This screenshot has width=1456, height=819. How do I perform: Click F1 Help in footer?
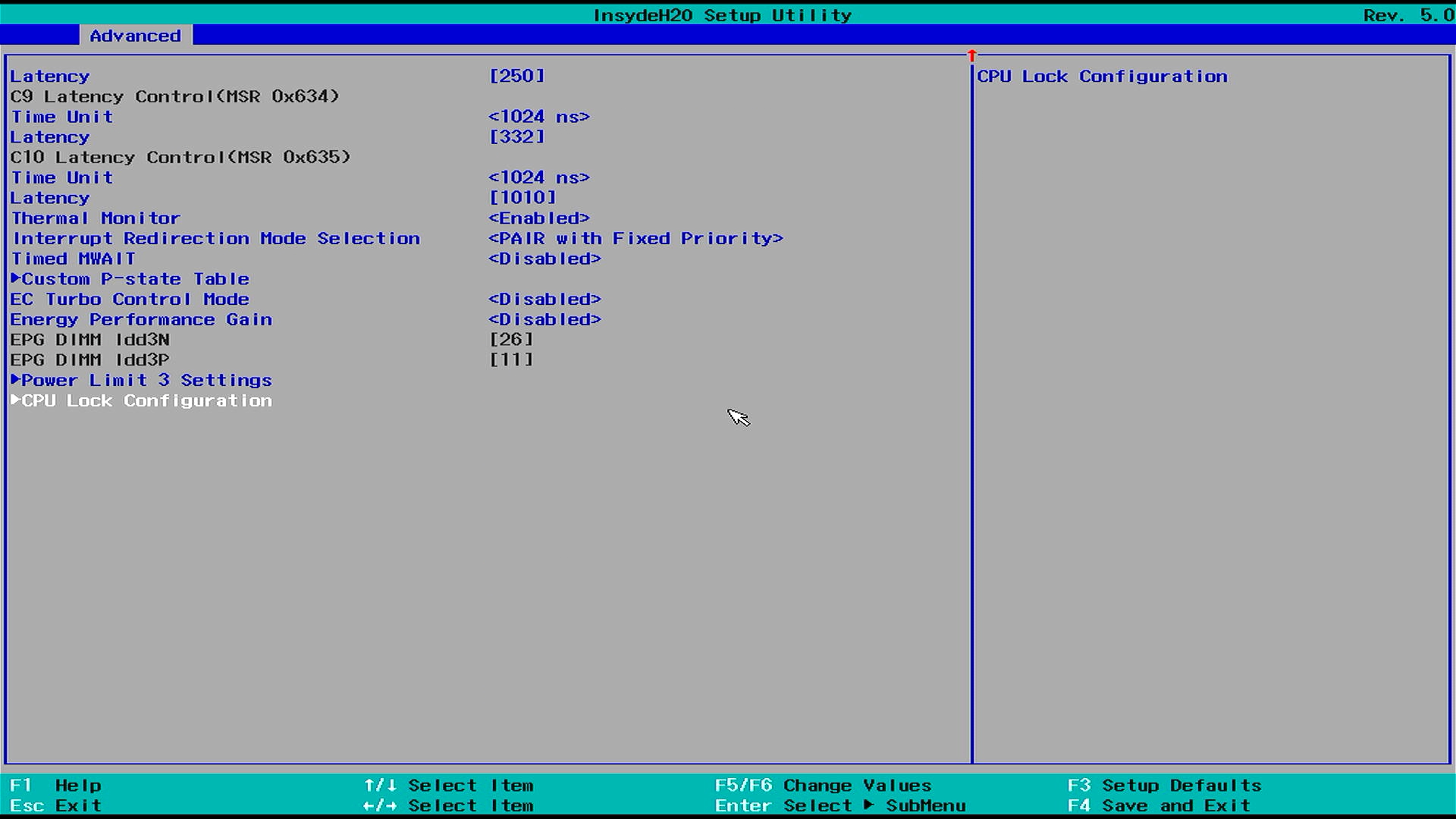pyautogui.click(x=55, y=786)
